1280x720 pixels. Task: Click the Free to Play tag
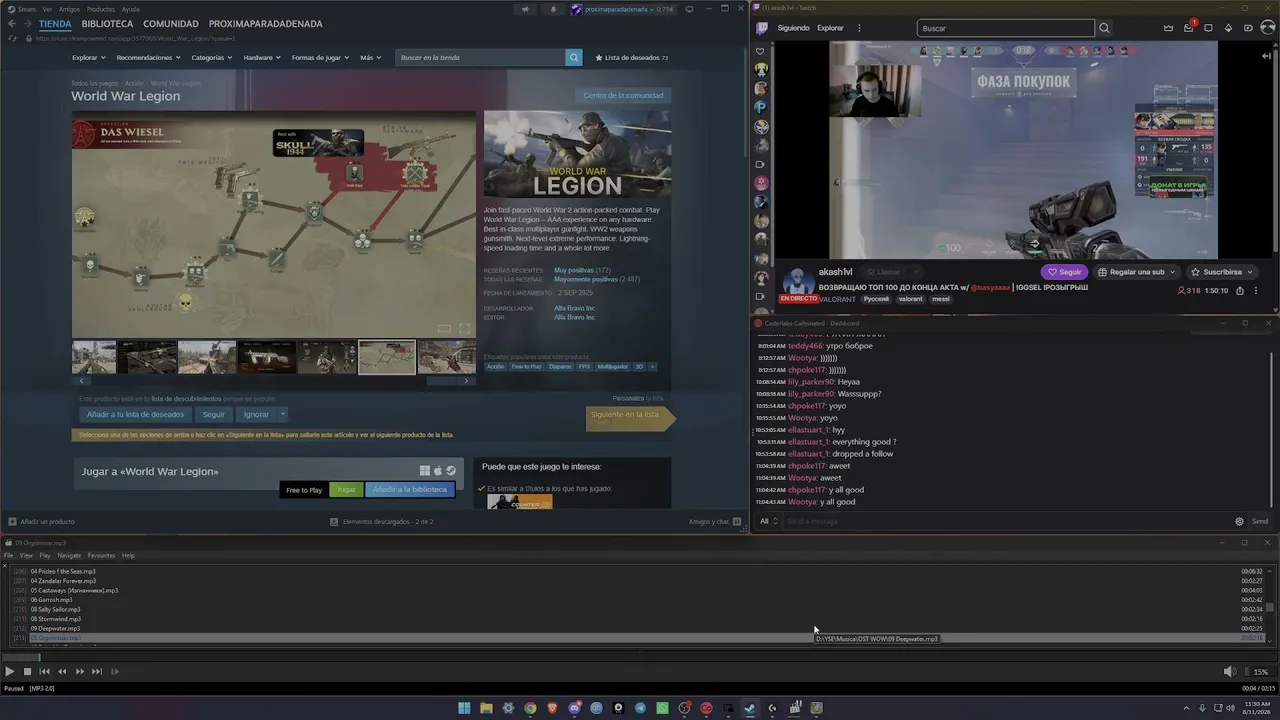[527, 367]
